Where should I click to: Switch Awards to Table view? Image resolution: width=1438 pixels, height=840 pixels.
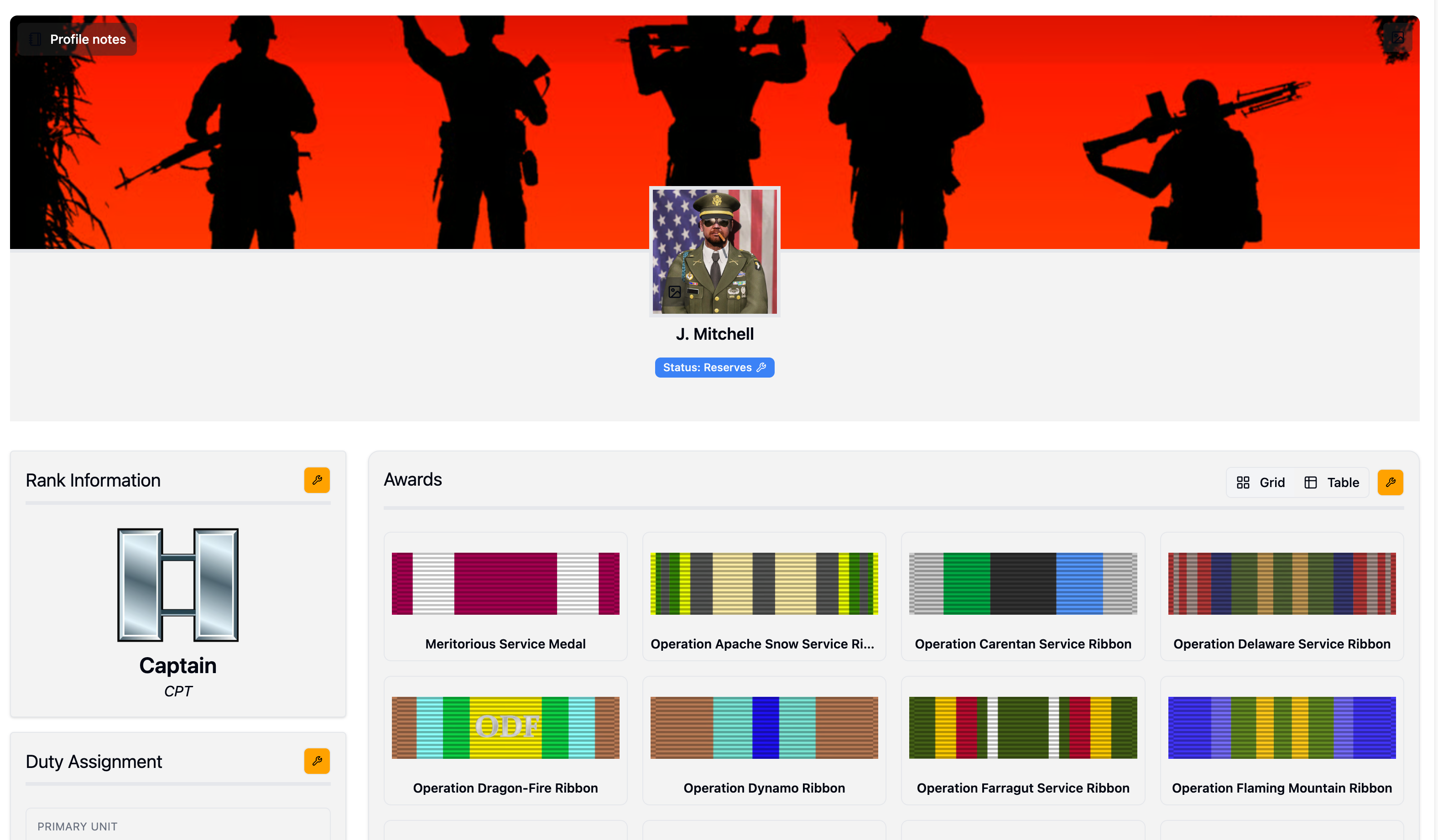(x=1332, y=482)
